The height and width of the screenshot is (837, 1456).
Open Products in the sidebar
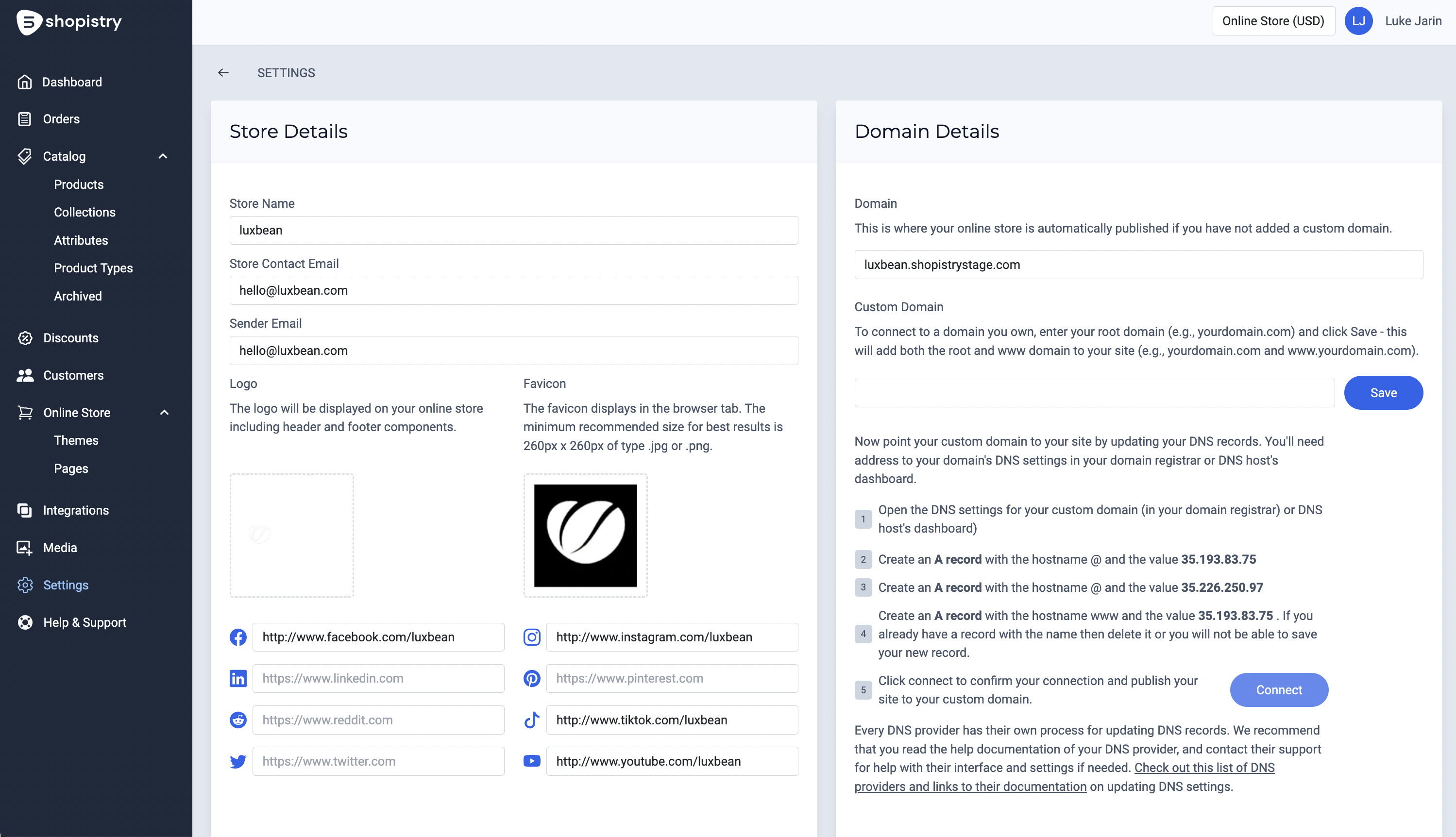coord(79,184)
